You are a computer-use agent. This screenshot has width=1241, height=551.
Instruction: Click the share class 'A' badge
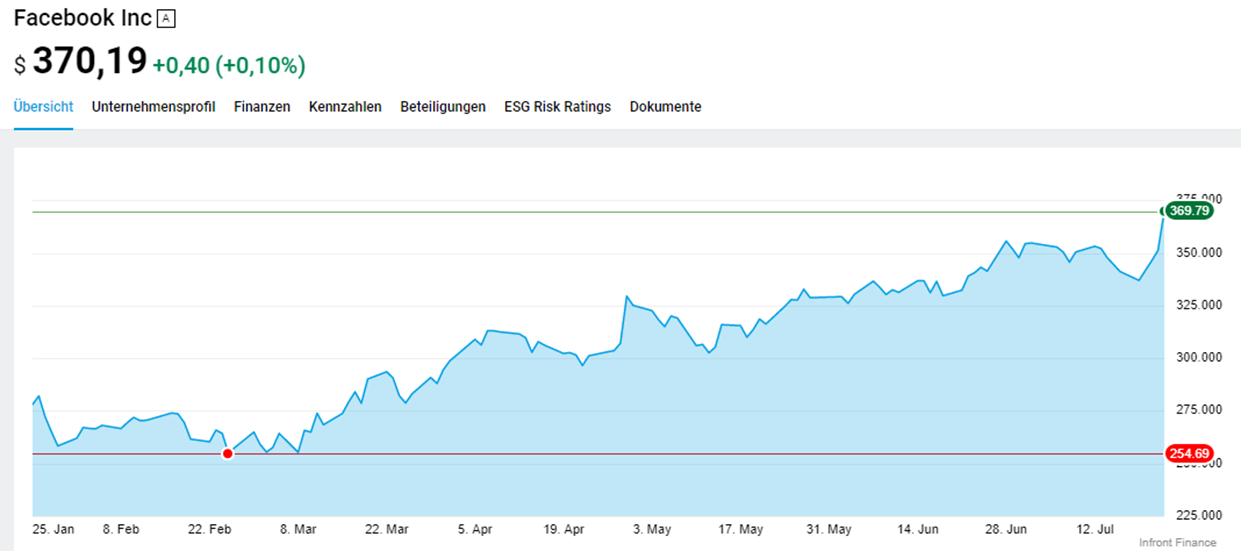click(167, 19)
